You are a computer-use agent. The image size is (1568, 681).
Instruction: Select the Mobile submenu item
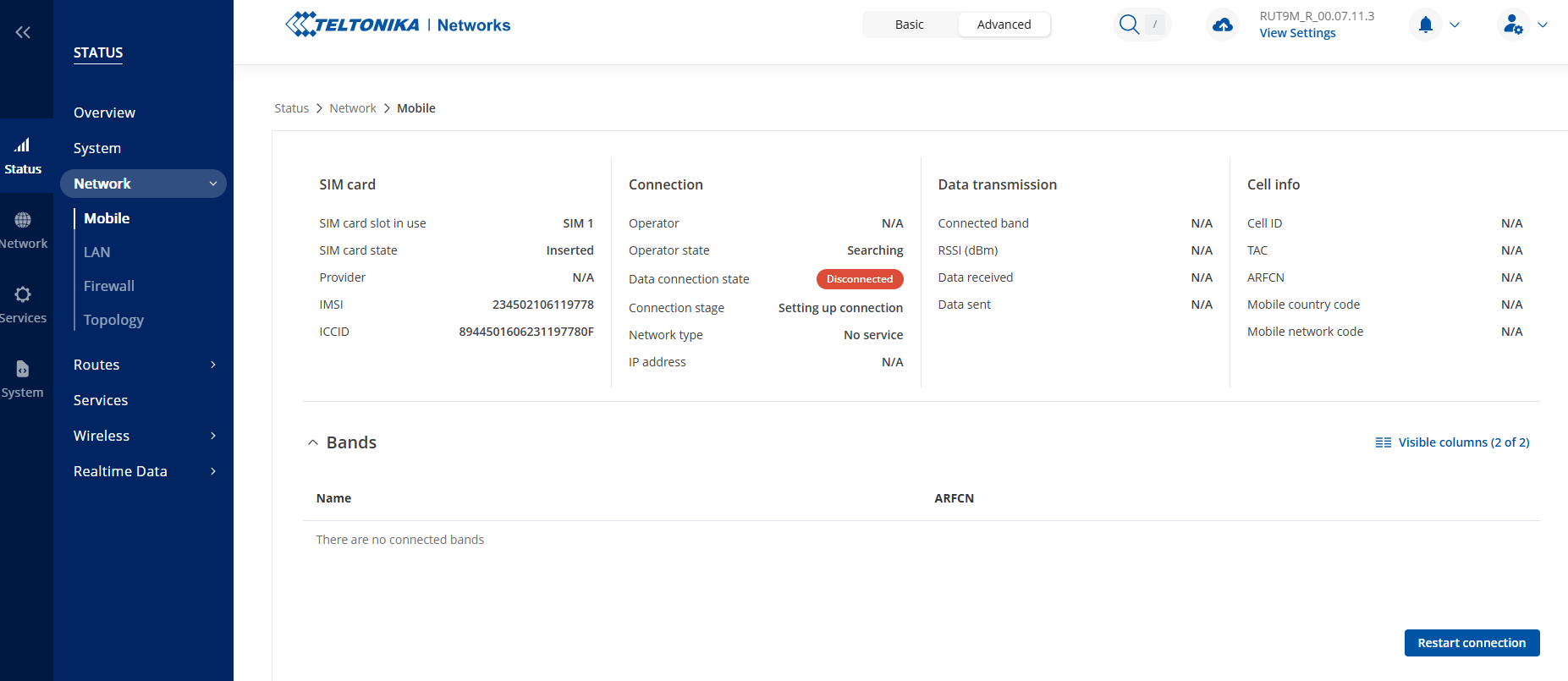107,218
